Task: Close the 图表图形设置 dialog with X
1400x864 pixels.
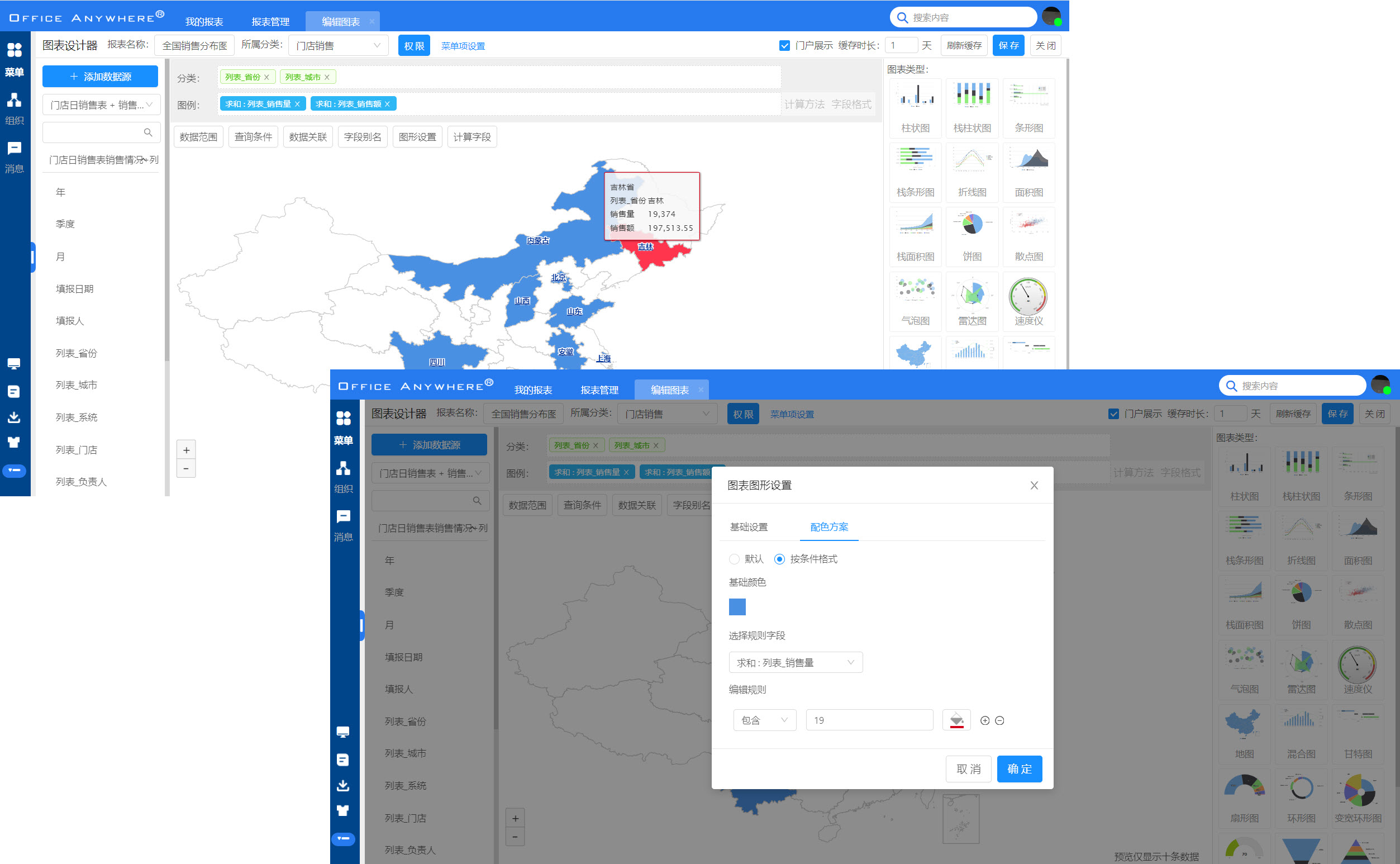Action: point(1034,485)
